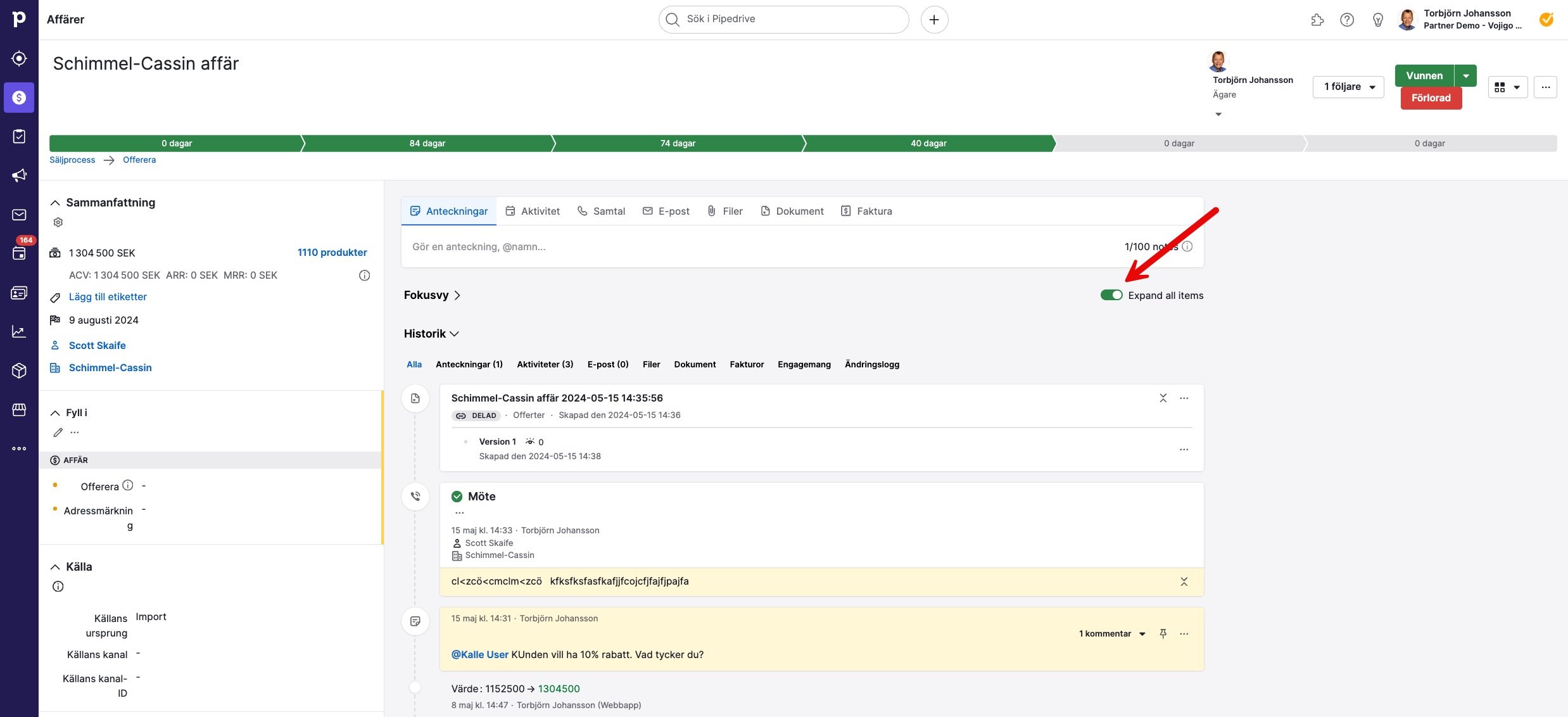Open Mail inbox in sidebar
This screenshot has width=1568, height=717.
(19, 215)
